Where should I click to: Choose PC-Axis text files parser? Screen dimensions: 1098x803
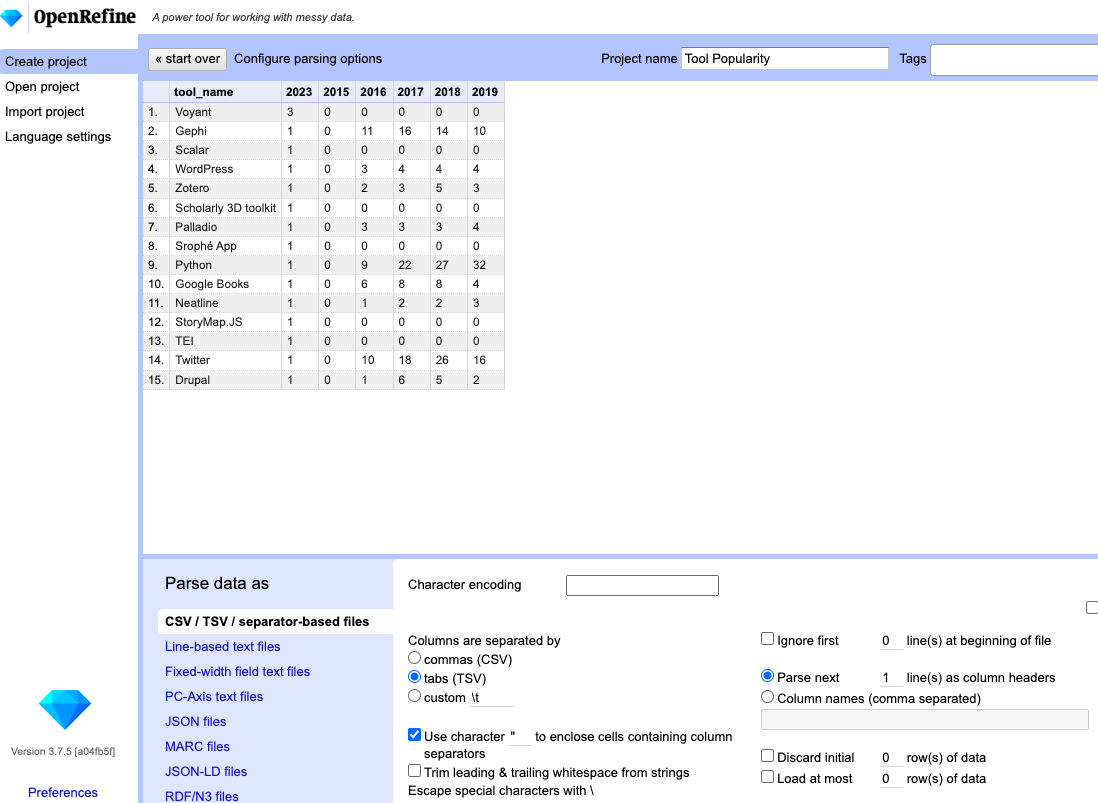pos(214,697)
